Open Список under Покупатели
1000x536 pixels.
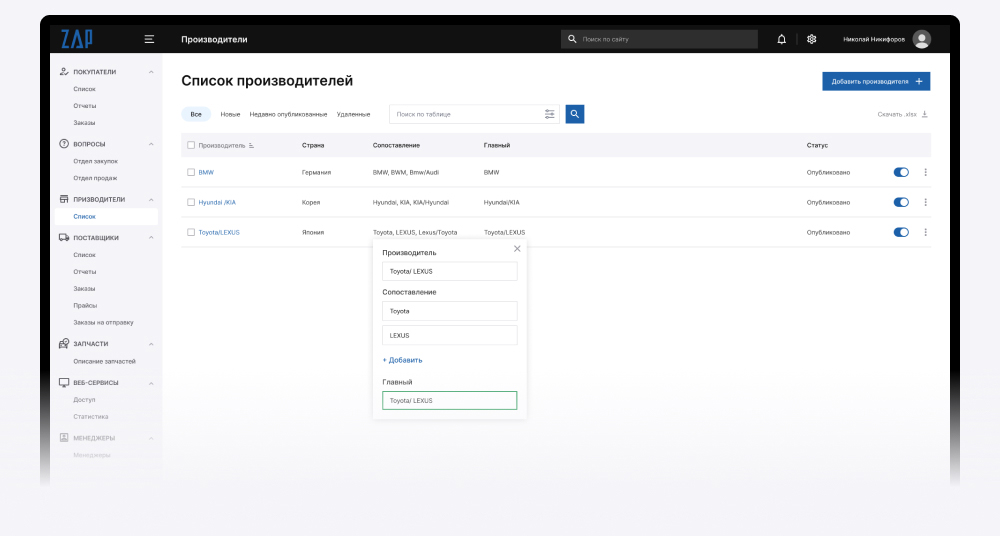click(84, 89)
